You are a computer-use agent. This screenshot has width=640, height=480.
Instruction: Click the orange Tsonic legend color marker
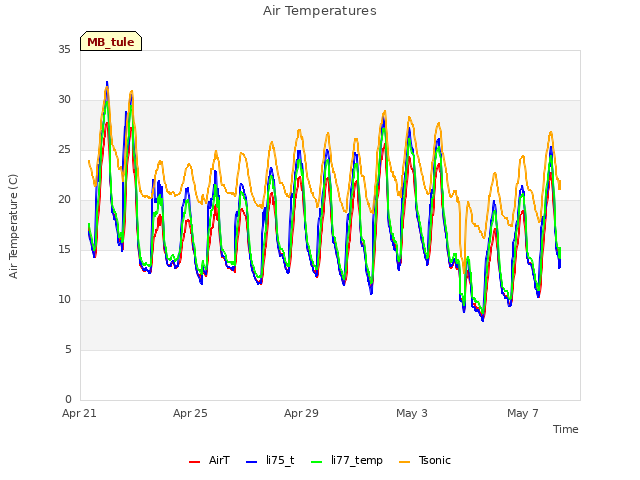click(404, 462)
